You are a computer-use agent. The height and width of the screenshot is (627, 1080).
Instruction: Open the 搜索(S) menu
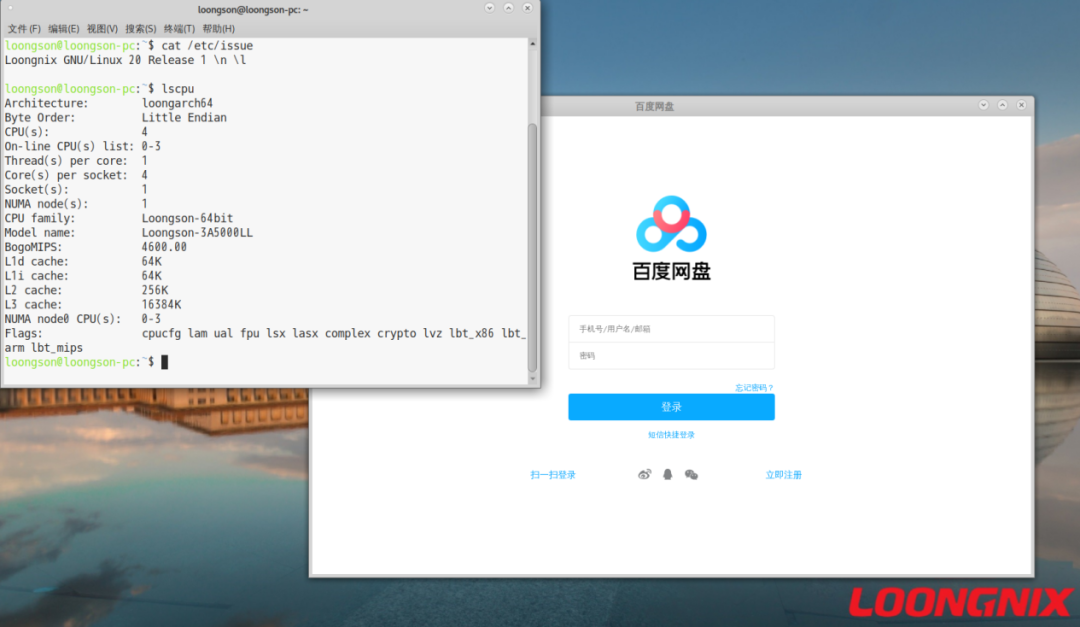[139, 28]
